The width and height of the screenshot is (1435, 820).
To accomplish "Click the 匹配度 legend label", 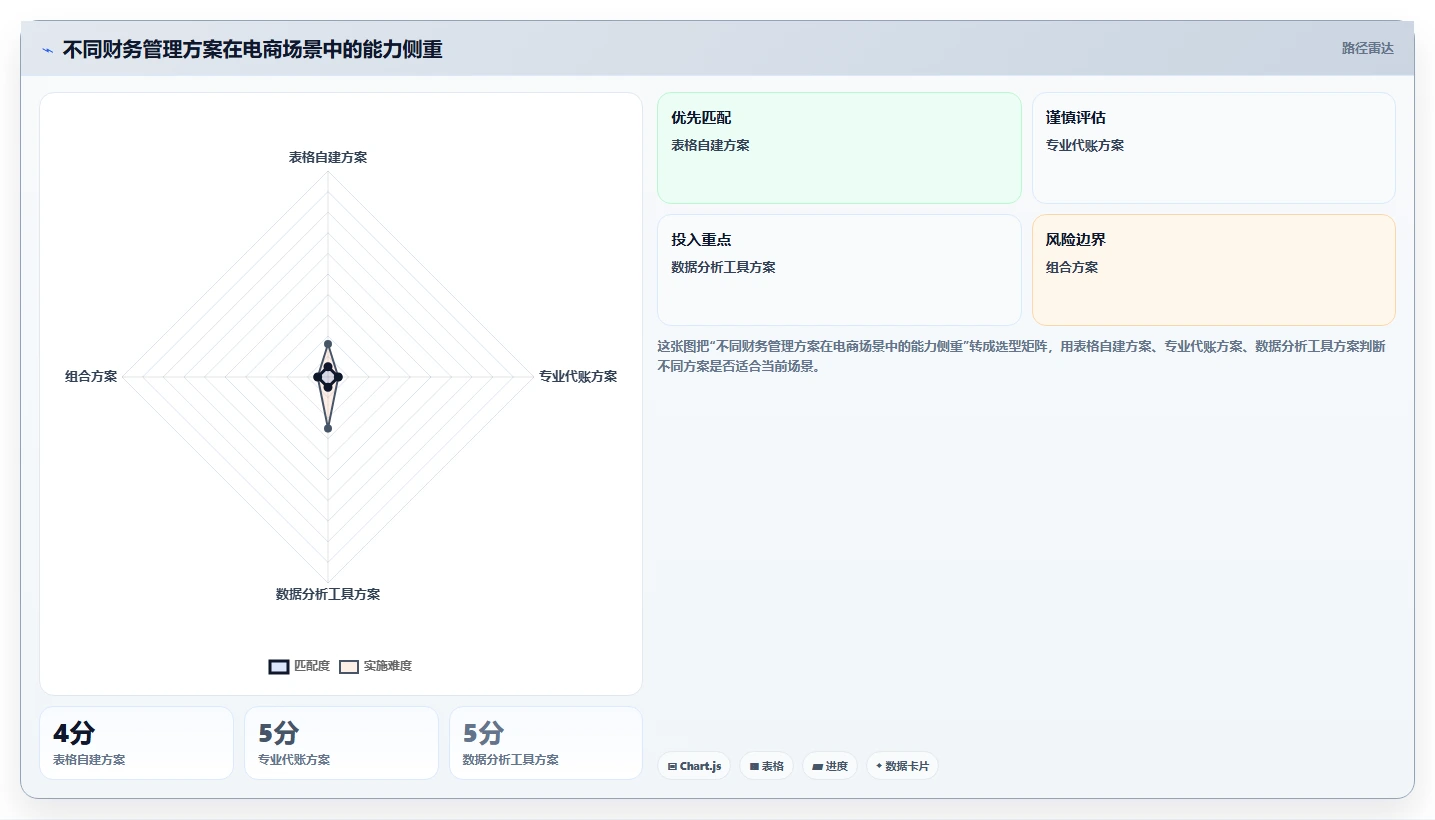I will (x=312, y=666).
